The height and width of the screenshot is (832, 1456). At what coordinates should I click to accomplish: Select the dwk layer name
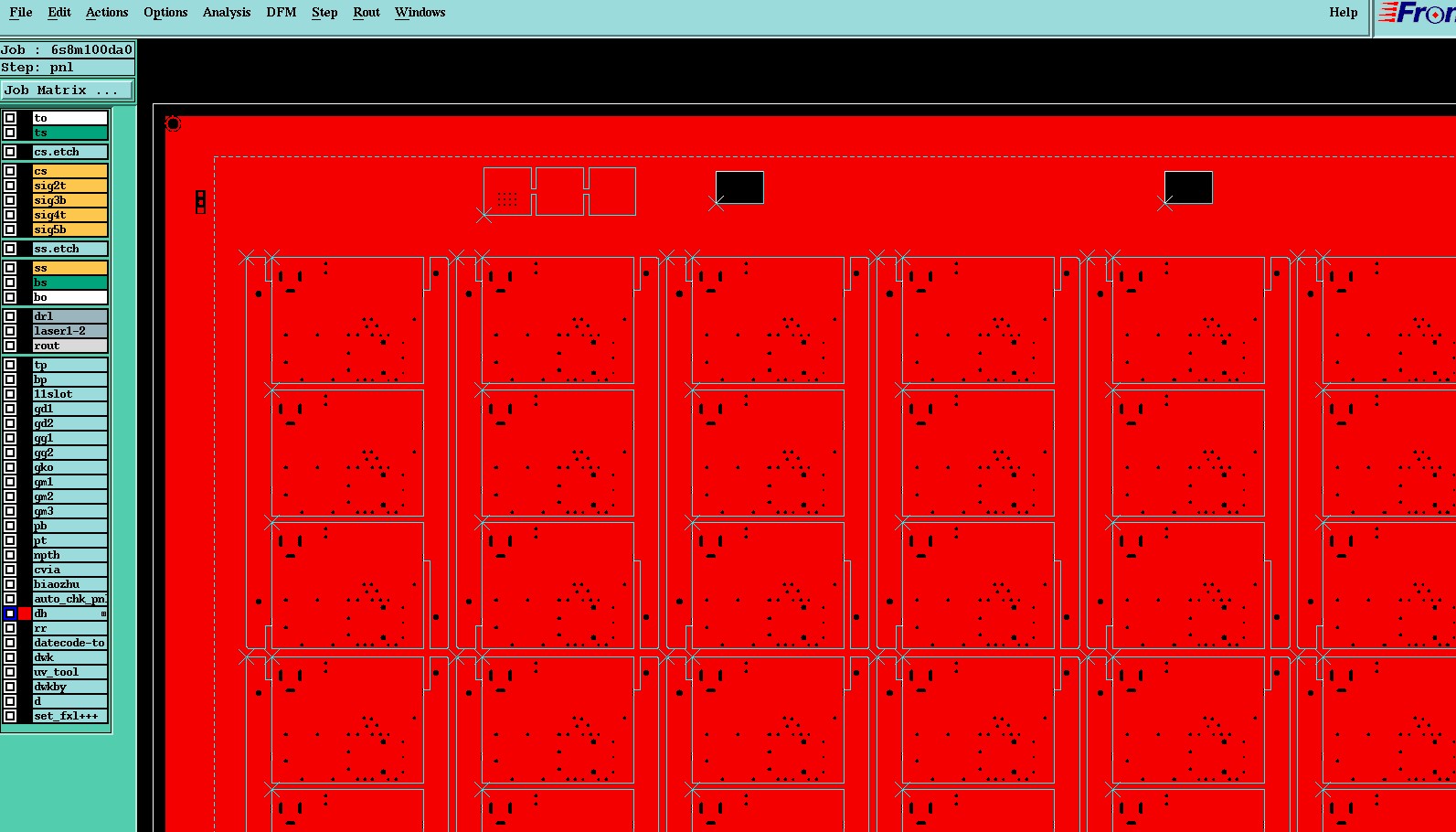pyautogui.click(x=70, y=657)
